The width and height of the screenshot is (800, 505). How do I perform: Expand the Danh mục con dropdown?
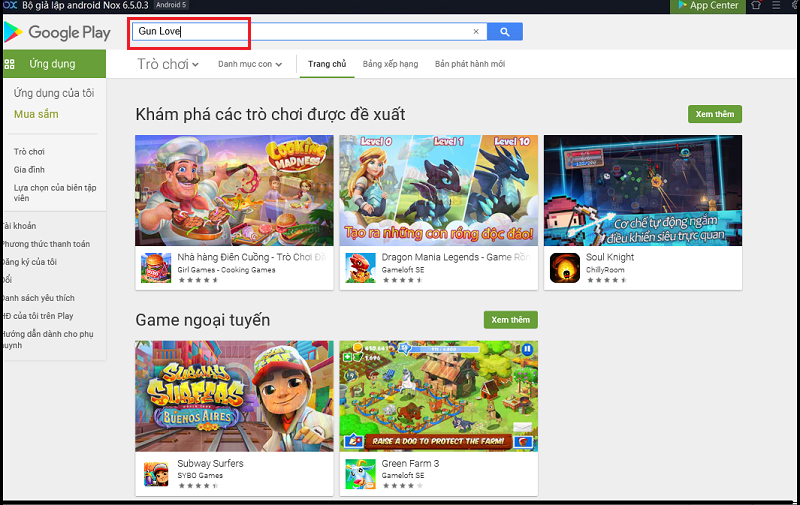tap(250, 64)
